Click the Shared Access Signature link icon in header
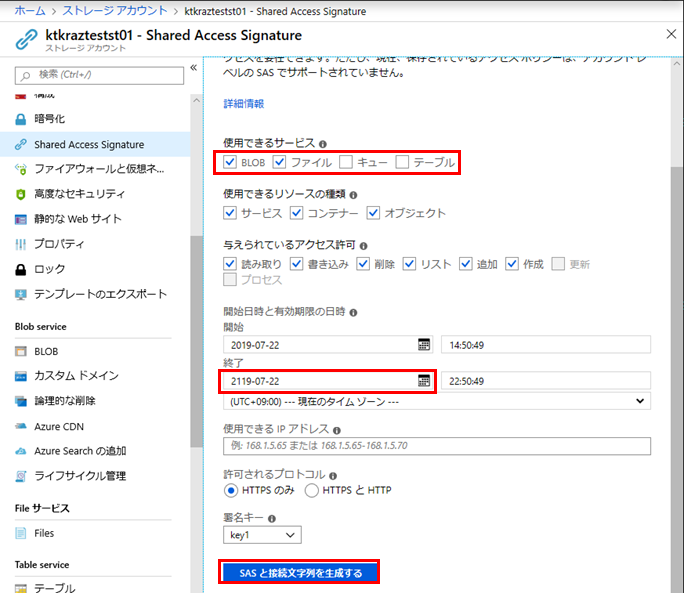This screenshot has height=593, width=684. click(x=26, y=39)
